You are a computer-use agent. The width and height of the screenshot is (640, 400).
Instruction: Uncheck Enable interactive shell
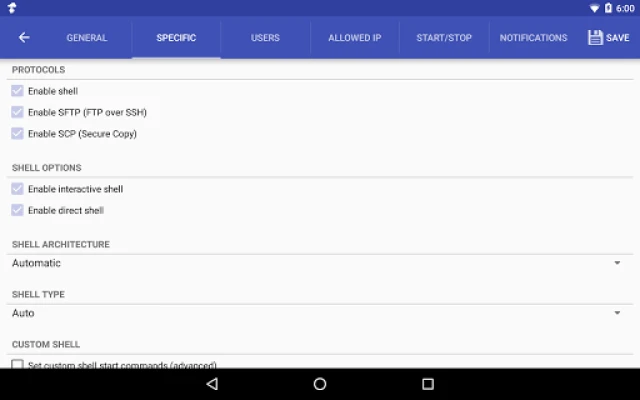pyautogui.click(x=17, y=189)
